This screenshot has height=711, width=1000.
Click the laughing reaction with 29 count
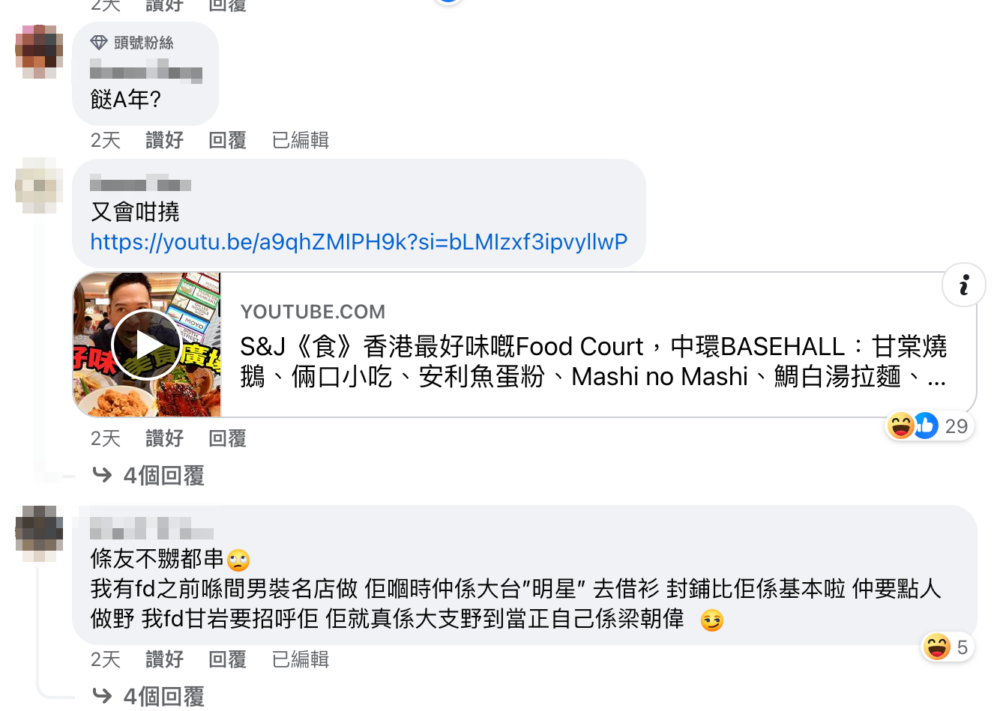(x=901, y=425)
